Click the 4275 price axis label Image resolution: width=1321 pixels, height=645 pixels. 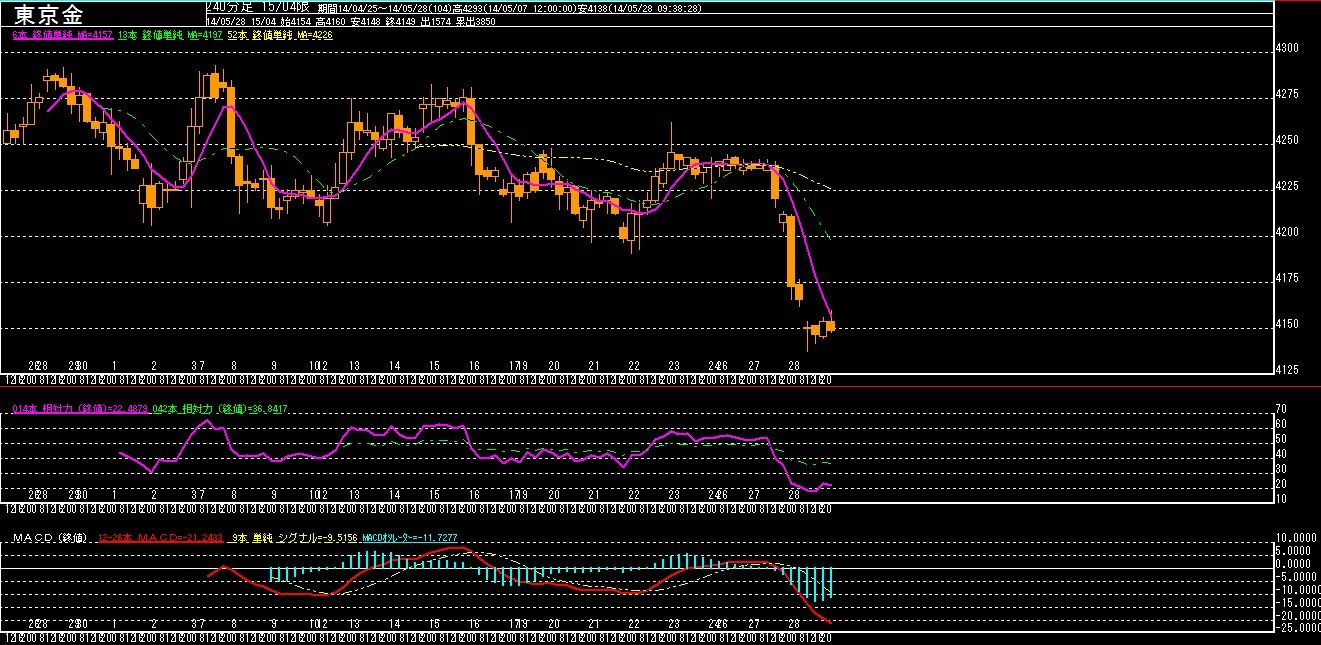point(1289,94)
